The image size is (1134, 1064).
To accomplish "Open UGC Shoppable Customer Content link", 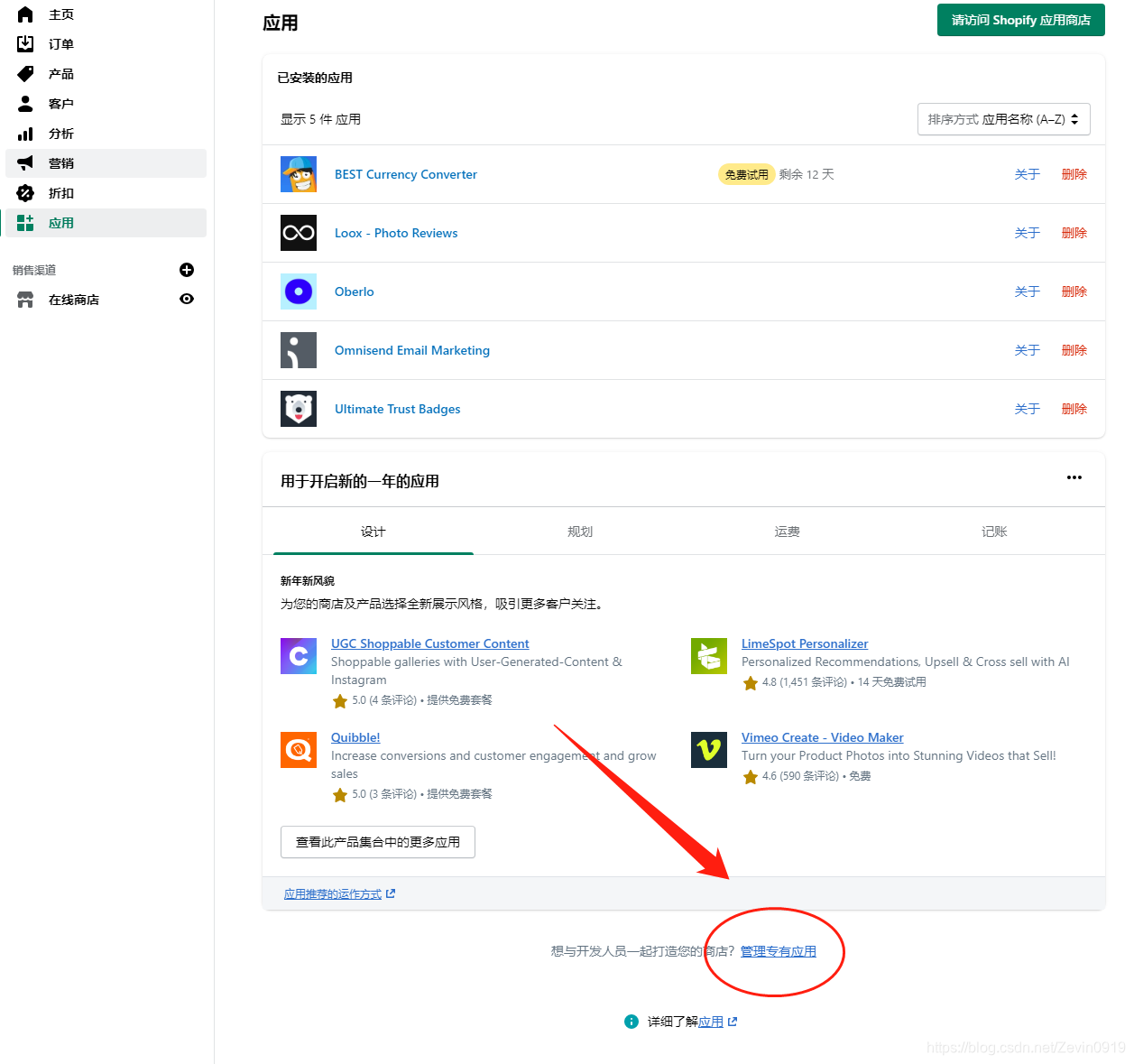I will coord(430,643).
